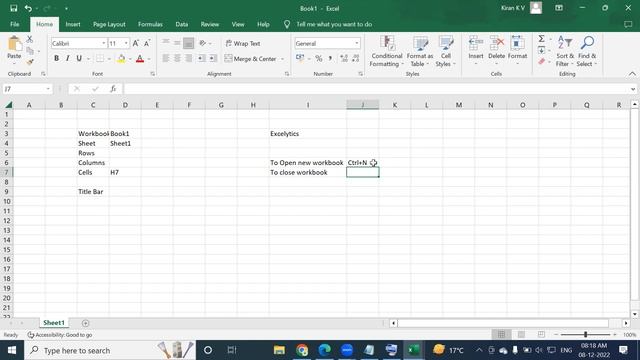Open the Format as Table dropdown

(x=420, y=51)
